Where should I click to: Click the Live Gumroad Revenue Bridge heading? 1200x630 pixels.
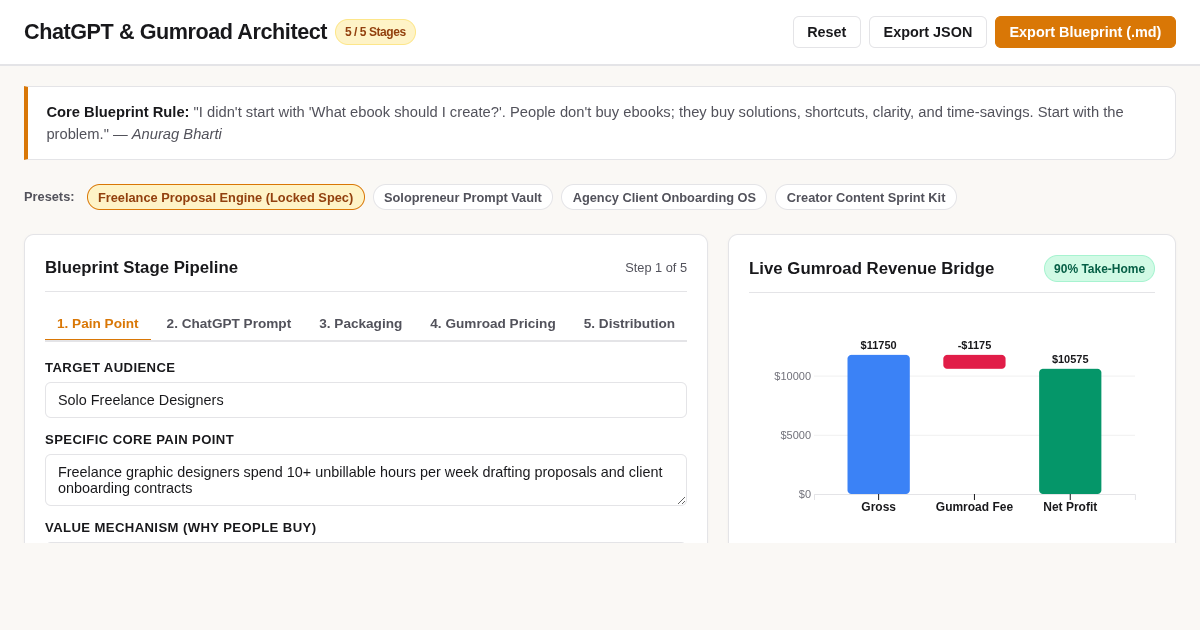[871, 269]
